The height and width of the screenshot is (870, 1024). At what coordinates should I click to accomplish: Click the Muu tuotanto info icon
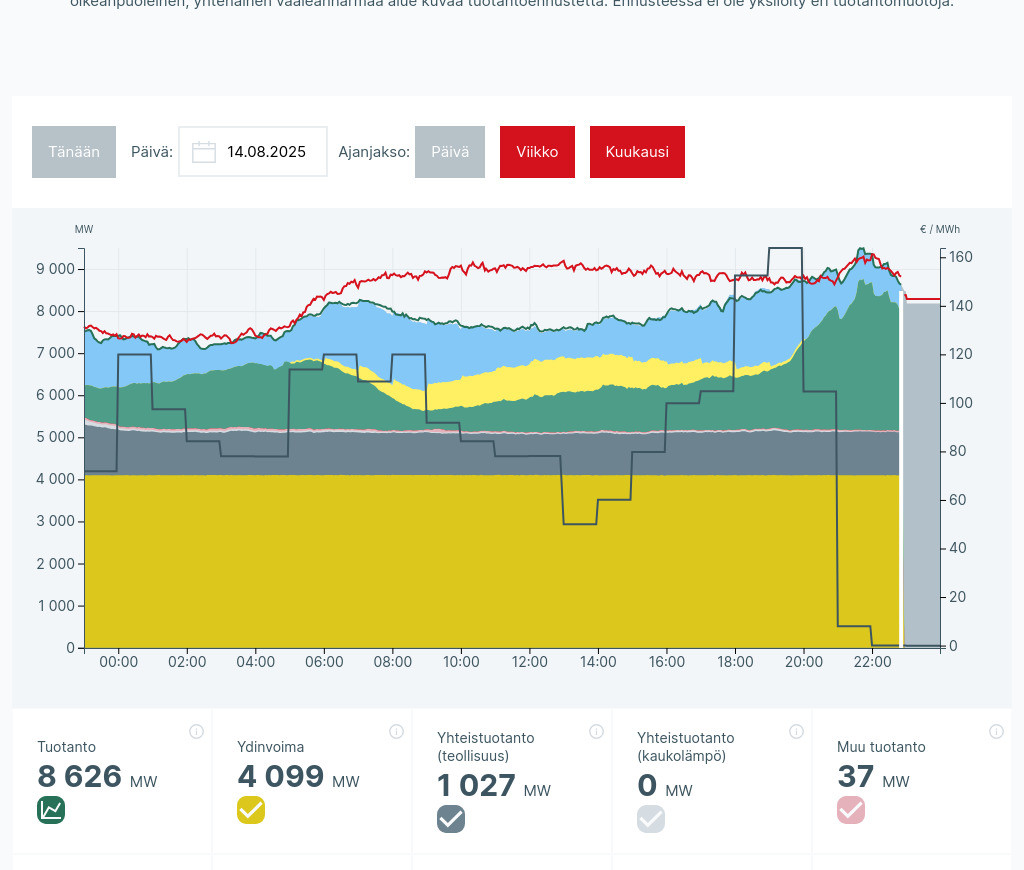996,731
